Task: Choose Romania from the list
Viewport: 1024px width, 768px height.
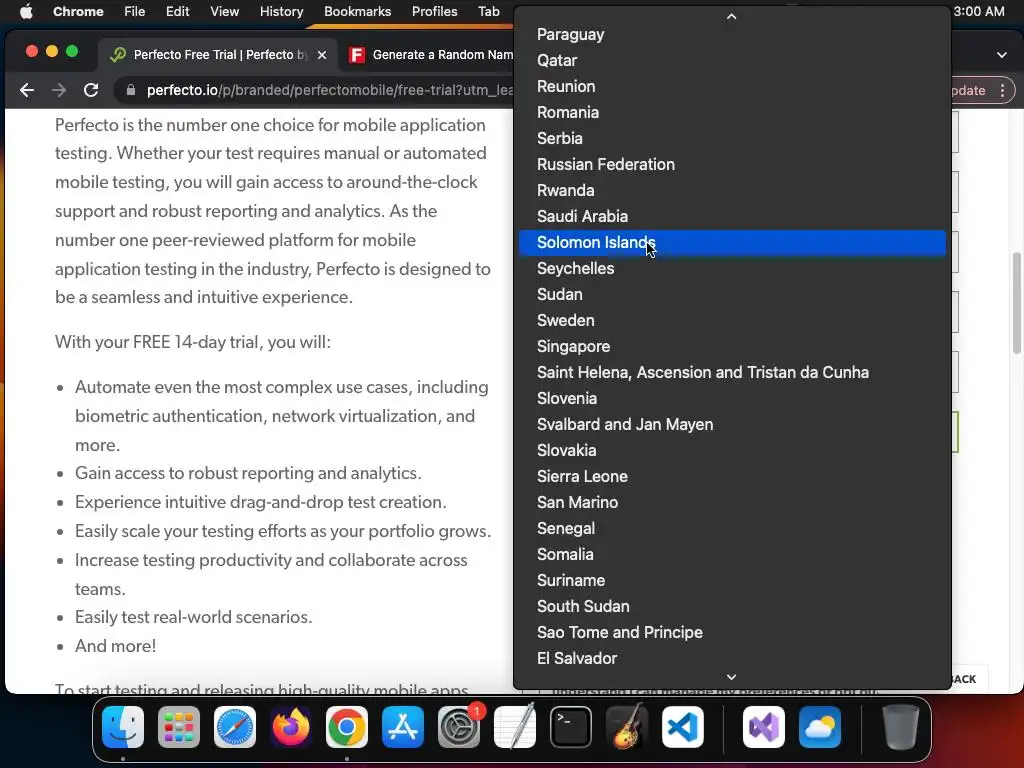Action: (x=732, y=112)
